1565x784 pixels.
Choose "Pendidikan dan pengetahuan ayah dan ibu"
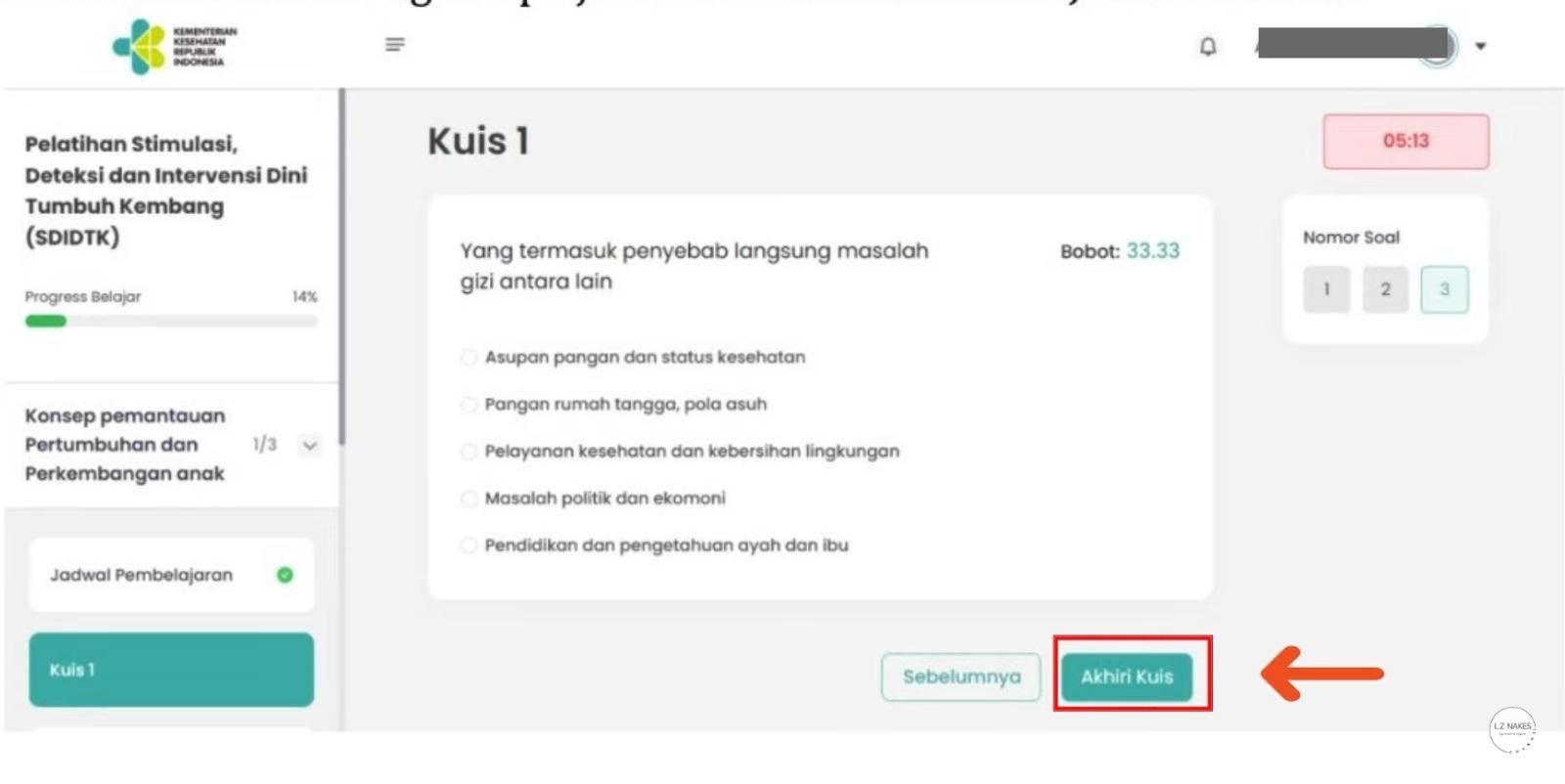(x=469, y=545)
